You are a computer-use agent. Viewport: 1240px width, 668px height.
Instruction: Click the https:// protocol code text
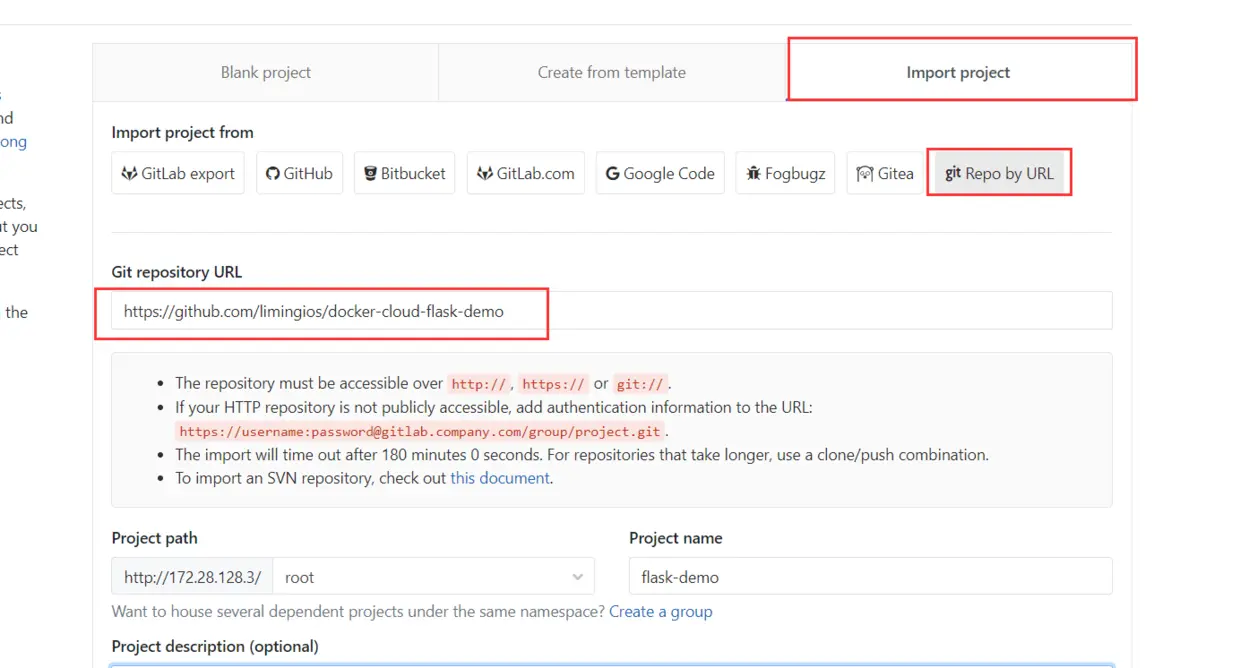pyautogui.click(x=553, y=384)
